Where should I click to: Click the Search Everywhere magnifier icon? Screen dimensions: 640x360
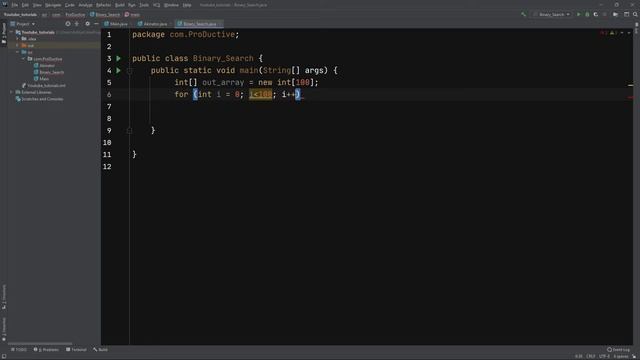pyautogui.click(x=635, y=14)
